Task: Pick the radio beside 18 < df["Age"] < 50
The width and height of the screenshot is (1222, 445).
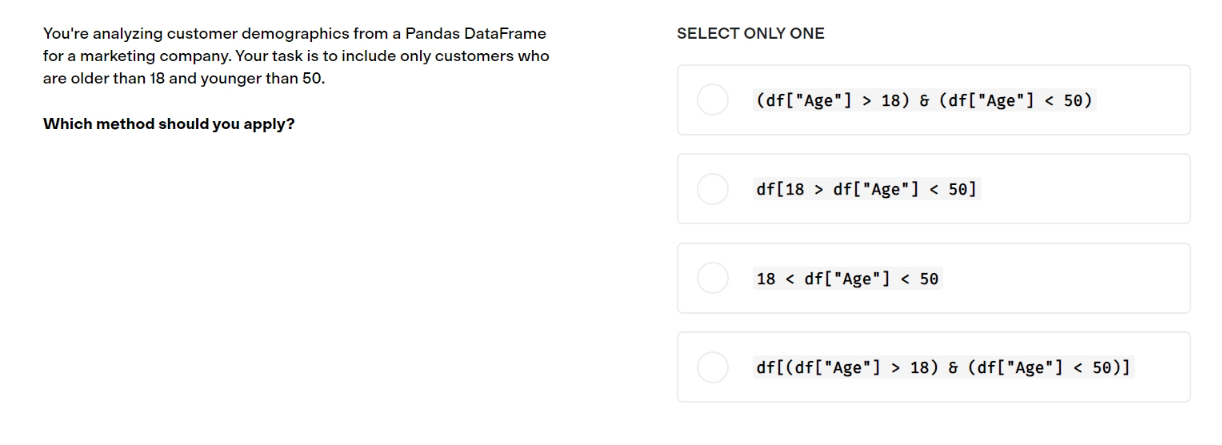Action: tap(712, 278)
